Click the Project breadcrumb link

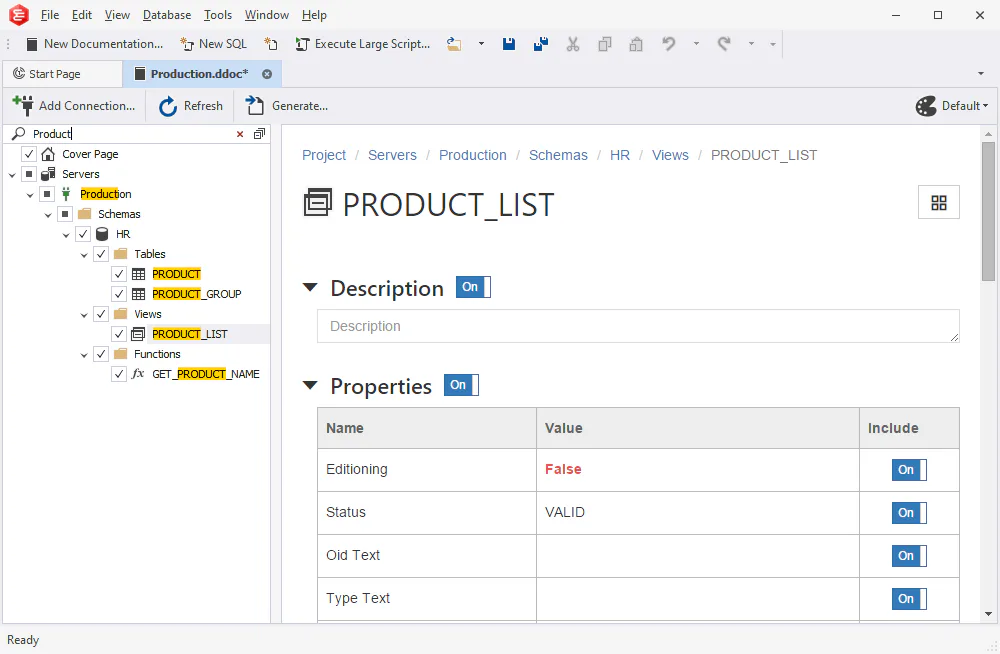click(x=324, y=155)
